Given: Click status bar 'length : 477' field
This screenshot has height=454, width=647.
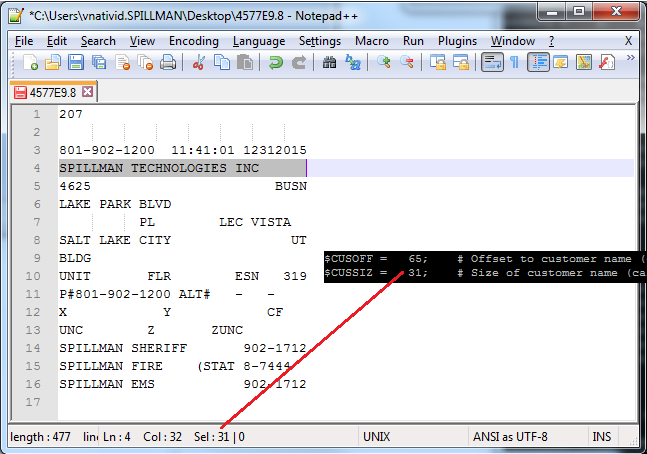Looking at the screenshot, I should point(40,437).
